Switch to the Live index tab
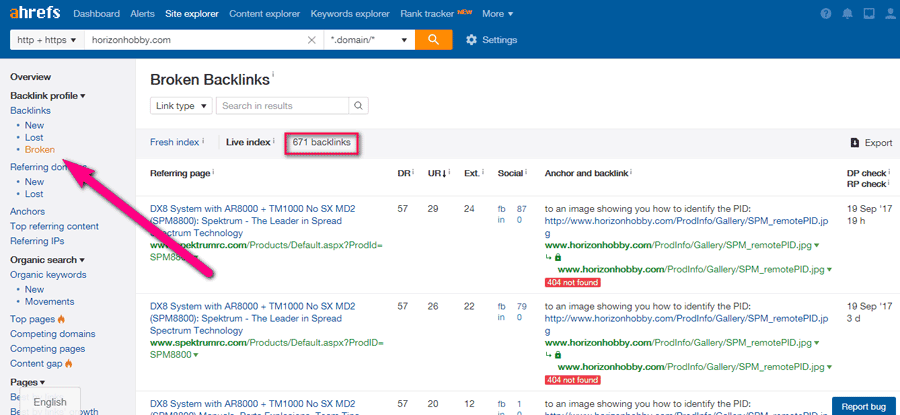 (248, 142)
